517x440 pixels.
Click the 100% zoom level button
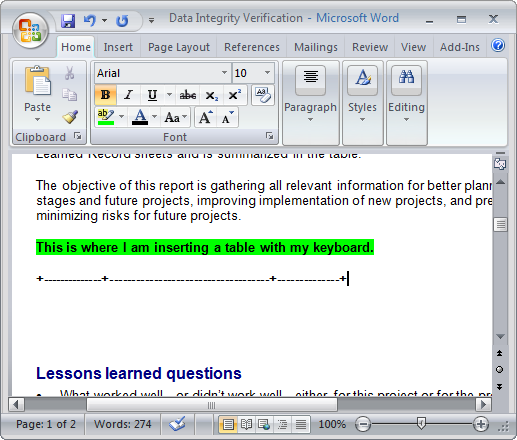(332, 424)
